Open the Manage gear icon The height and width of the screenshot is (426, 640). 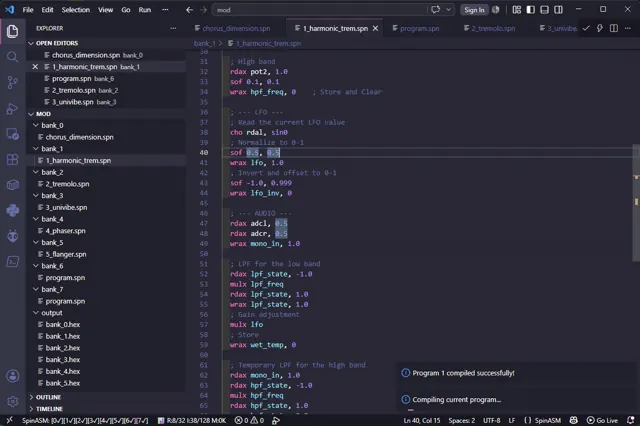[13, 402]
